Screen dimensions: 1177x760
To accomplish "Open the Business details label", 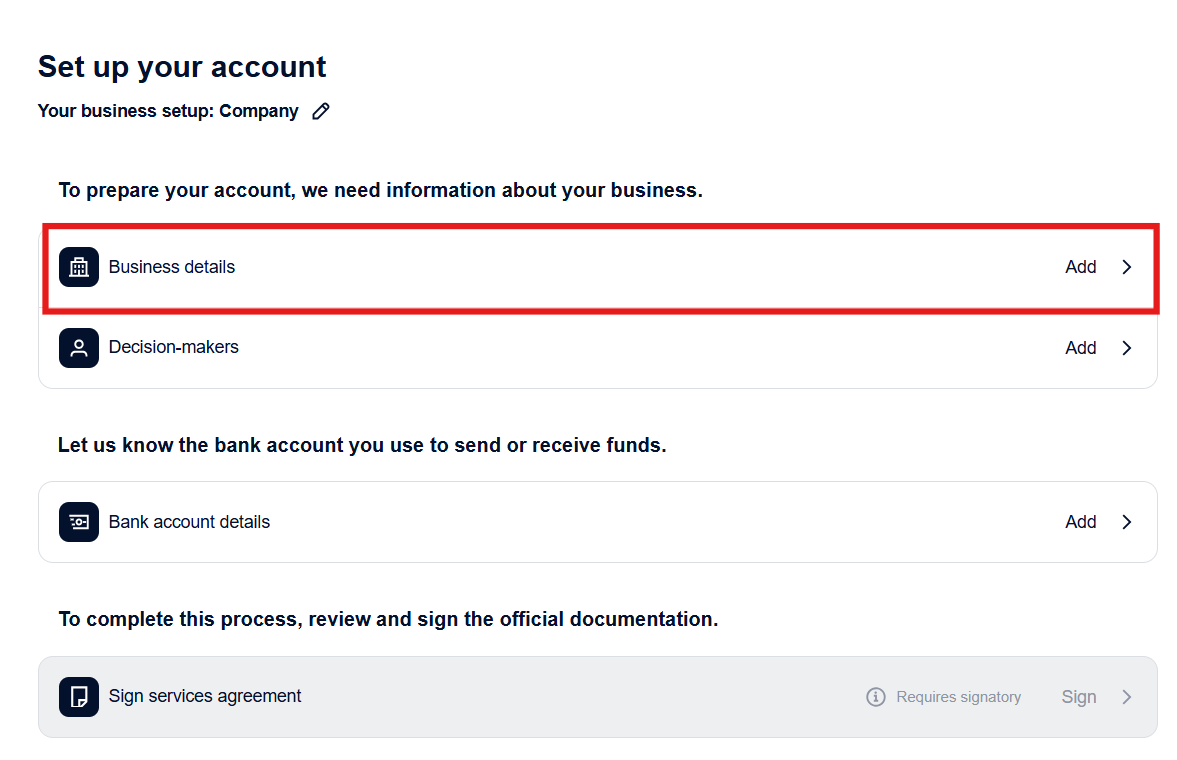I will (172, 267).
